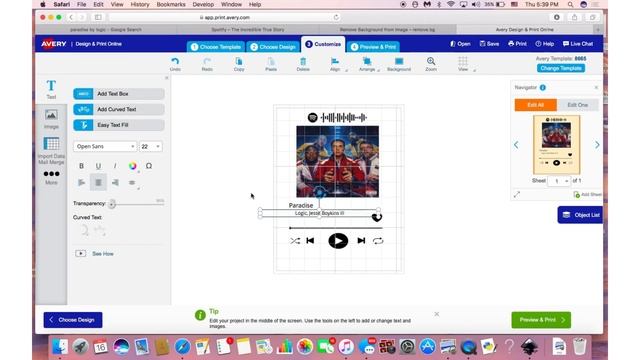640x360 pixels.
Task: Click the Safari address bar
Action: [224, 17]
